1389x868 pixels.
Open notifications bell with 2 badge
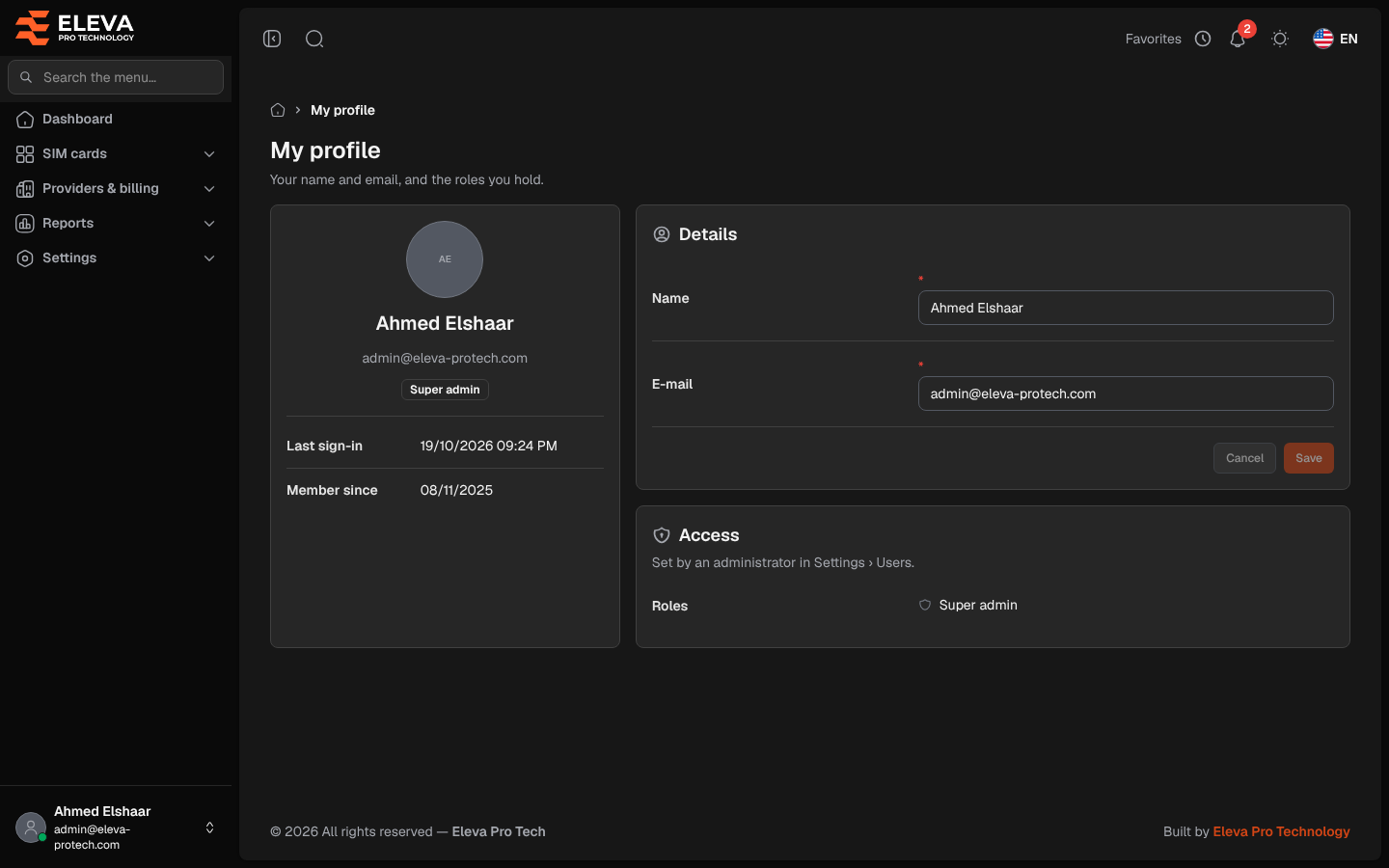pos(1238,39)
